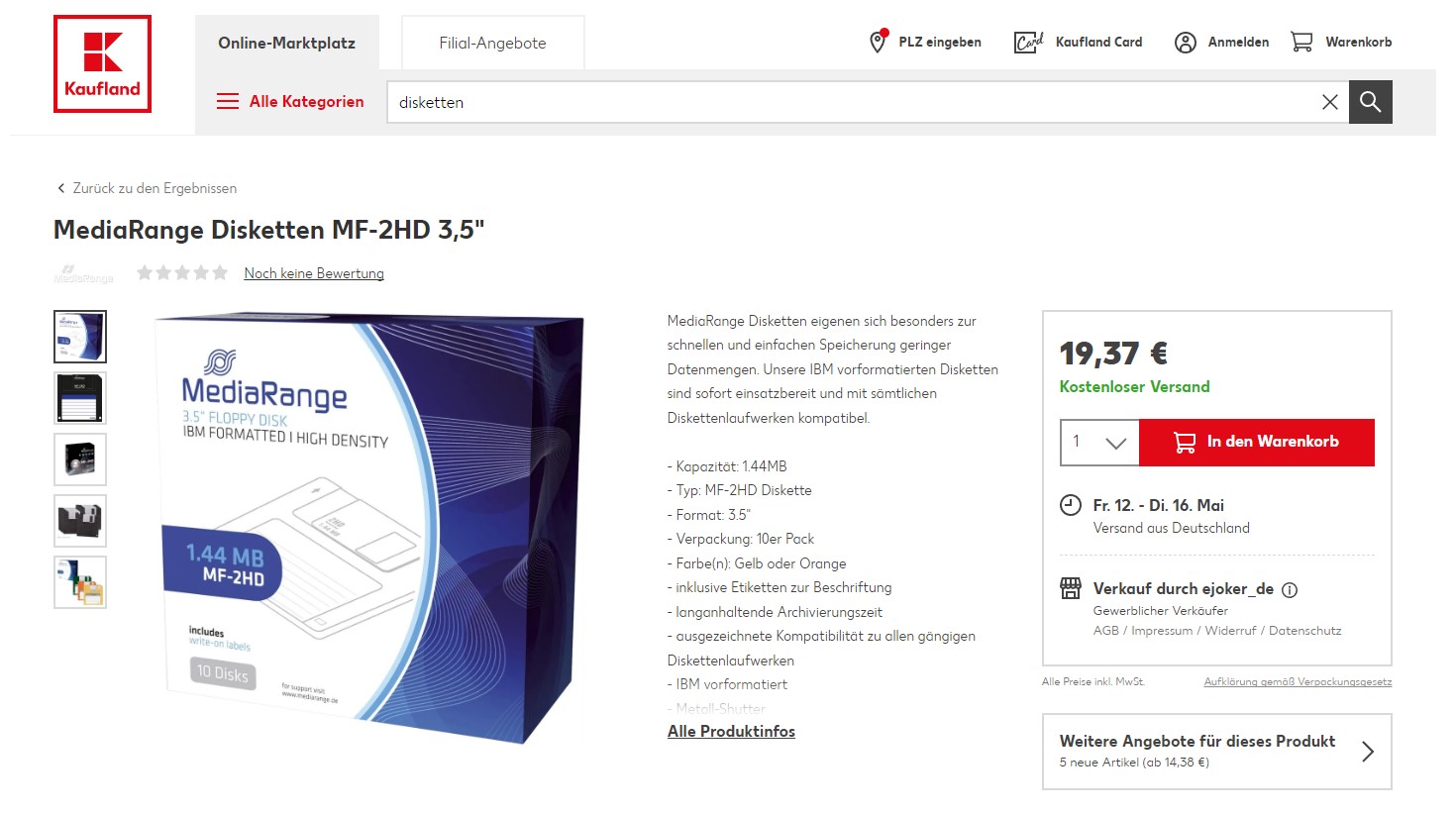Clear the search field with the X icon
This screenshot has height=815, width=1456.
(x=1329, y=102)
